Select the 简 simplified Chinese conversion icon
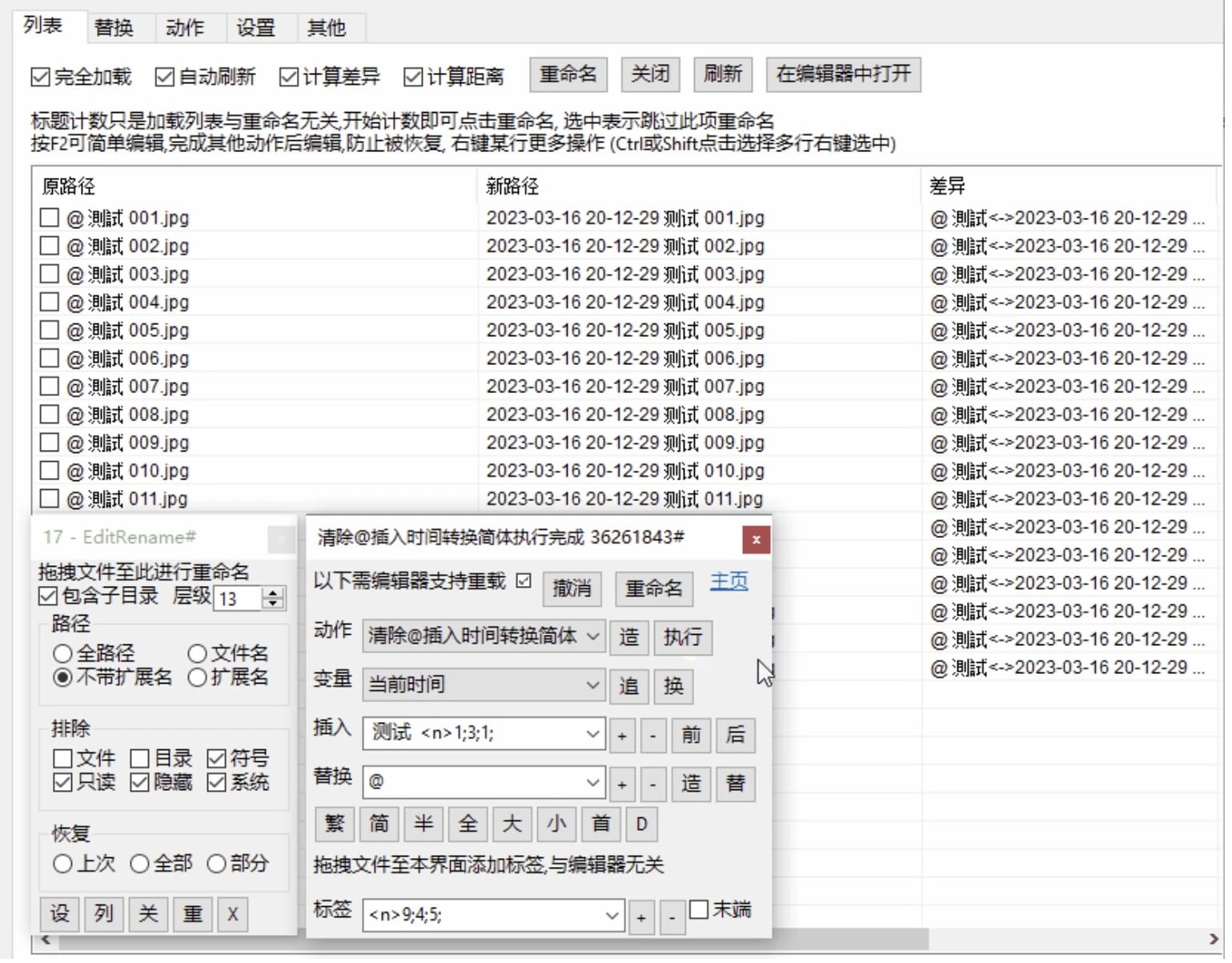This screenshot has width=1232, height=963. tap(378, 824)
